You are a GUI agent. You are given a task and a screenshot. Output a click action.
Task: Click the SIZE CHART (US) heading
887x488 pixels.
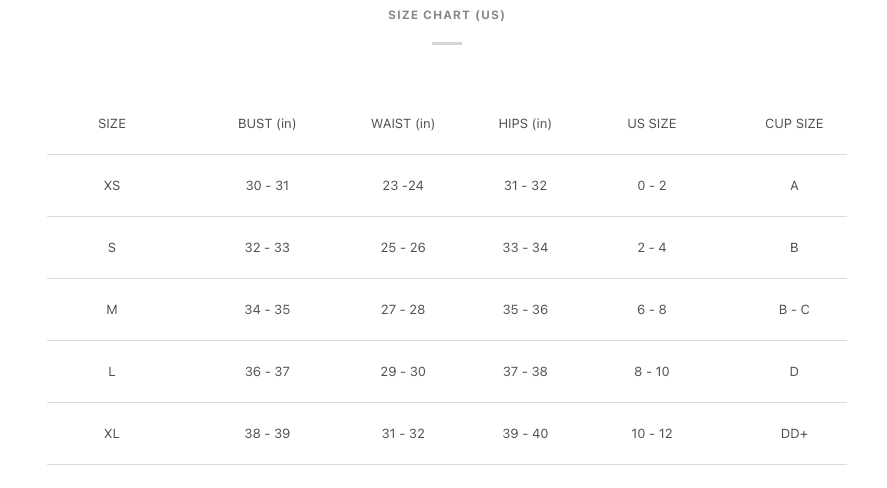pos(446,15)
